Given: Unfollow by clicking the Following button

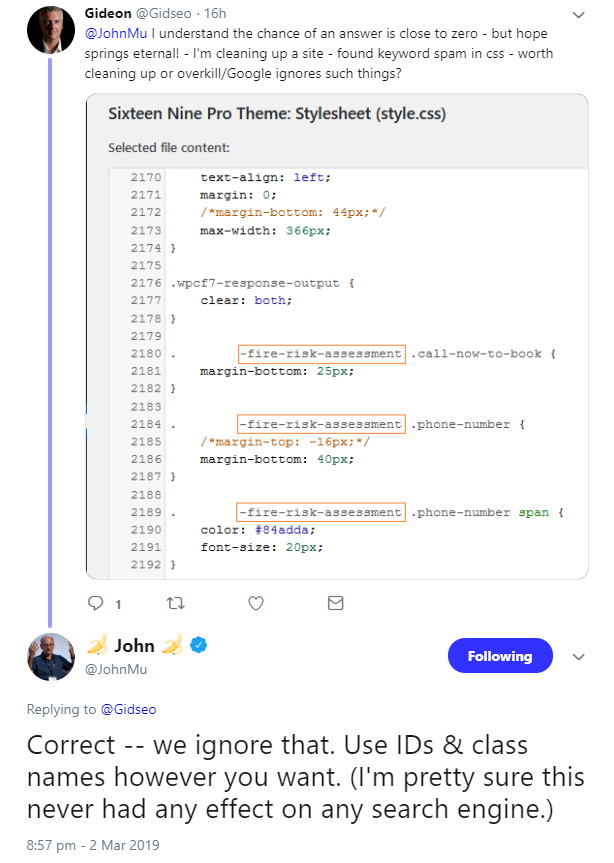Looking at the screenshot, I should pyautogui.click(x=500, y=656).
